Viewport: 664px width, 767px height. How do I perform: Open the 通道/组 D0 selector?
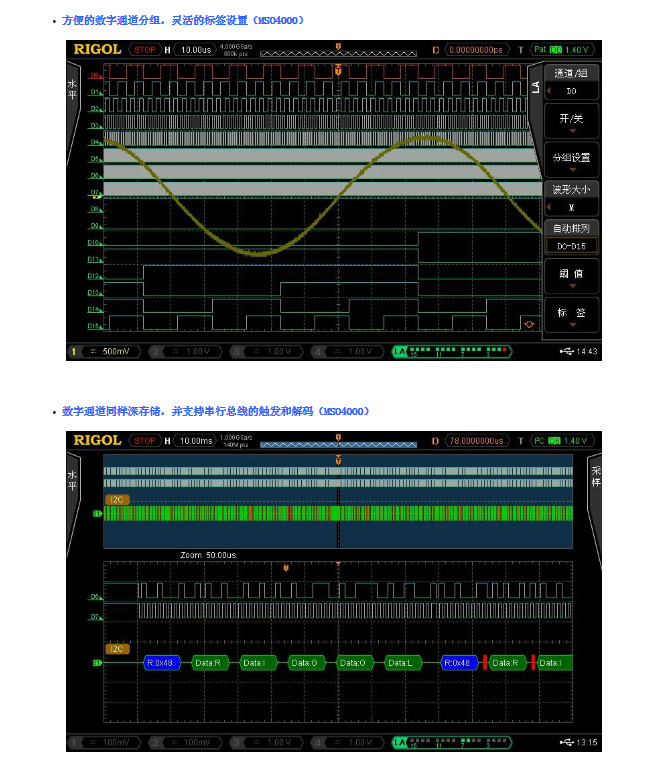tap(571, 80)
